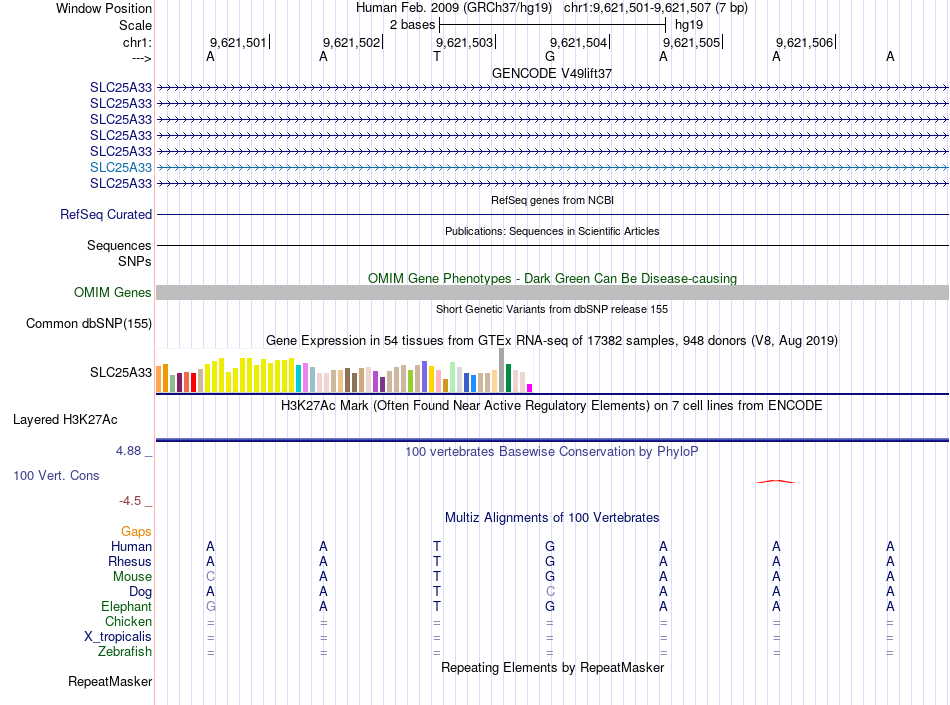Click the RepeatMasker track label
The width and height of the screenshot is (950, 705).
(x=110, y=681)
